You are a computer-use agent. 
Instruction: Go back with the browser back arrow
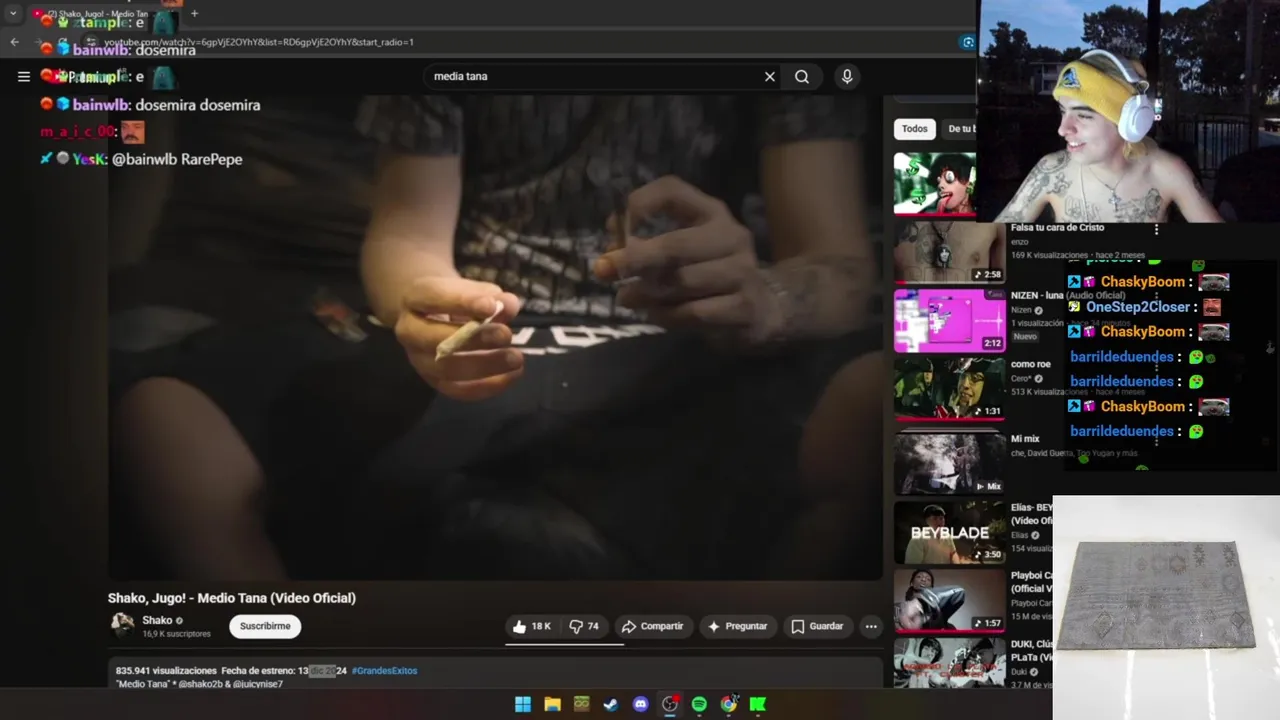point(14,42)
